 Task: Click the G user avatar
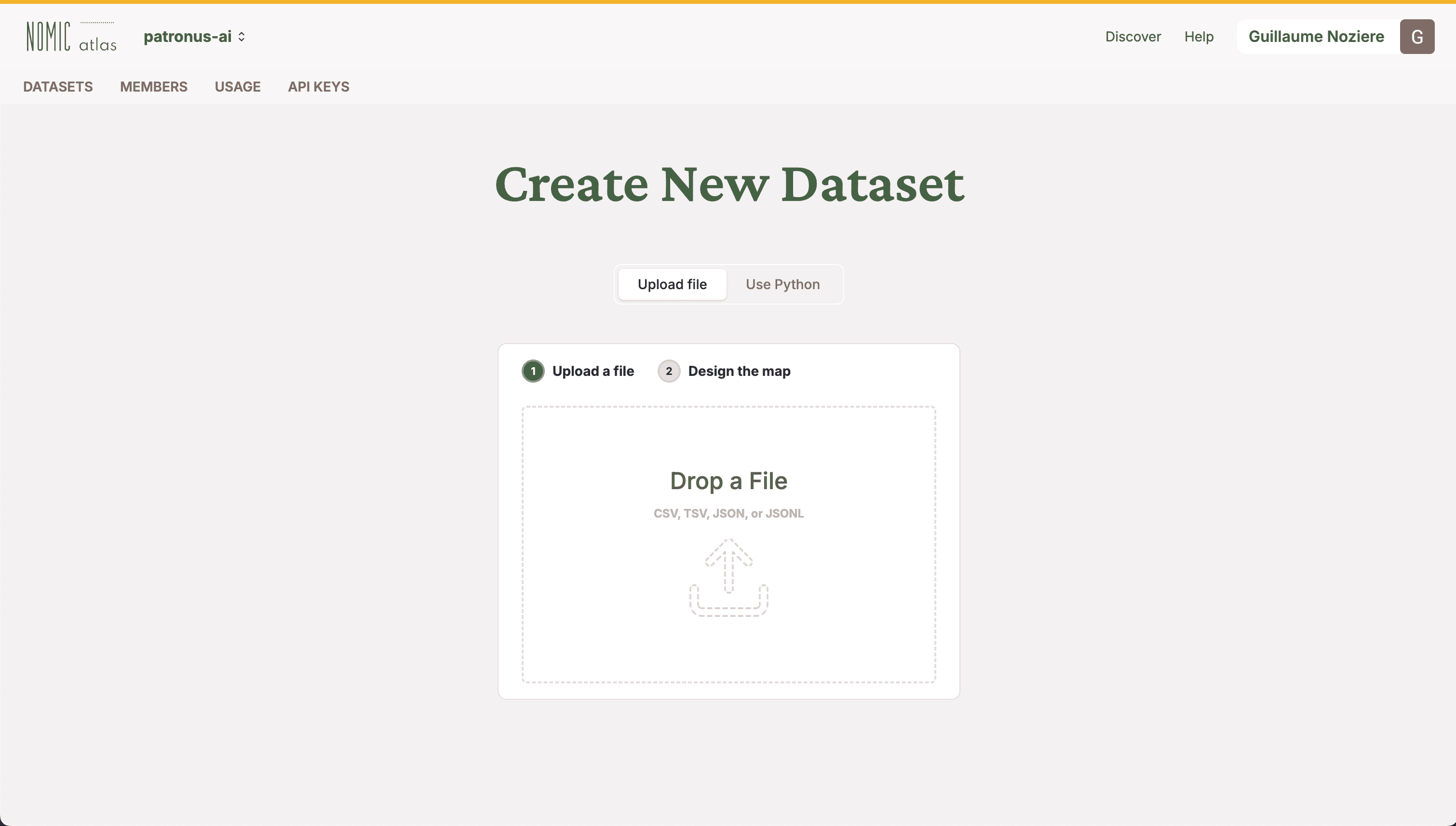[1417, 37]
